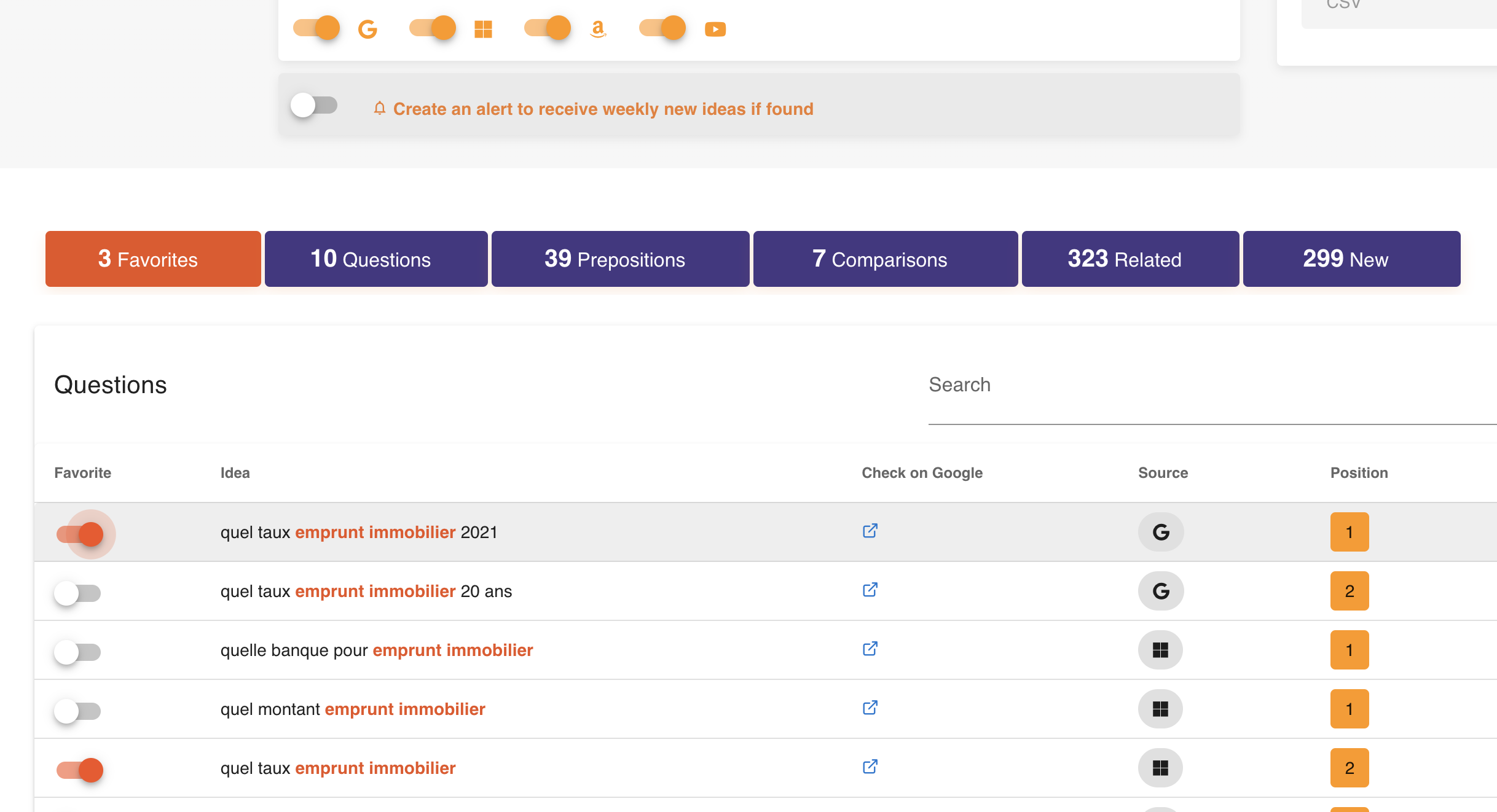This screenshot has height=812, width=1497.
Task: Click external link icon for 'quelle banque pour emprunt immobilier'
Action: pos(870,649)
